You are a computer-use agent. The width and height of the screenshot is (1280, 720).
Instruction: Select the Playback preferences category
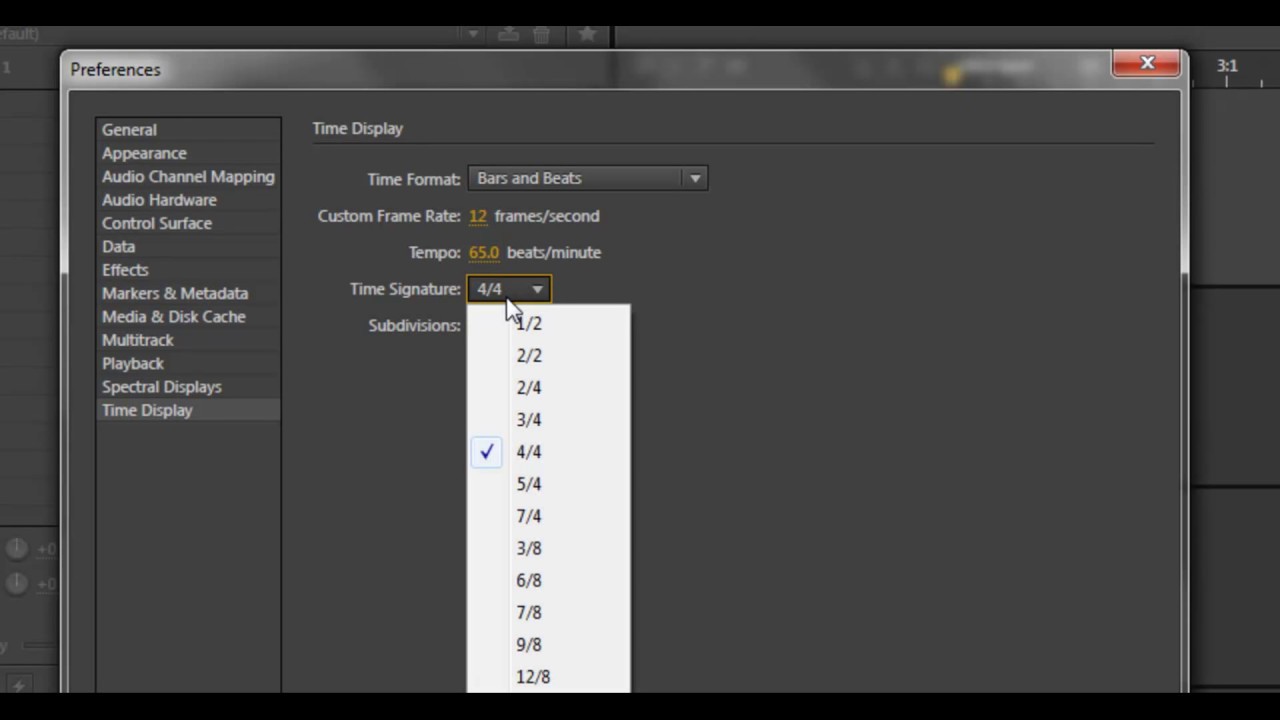(188, 363)
